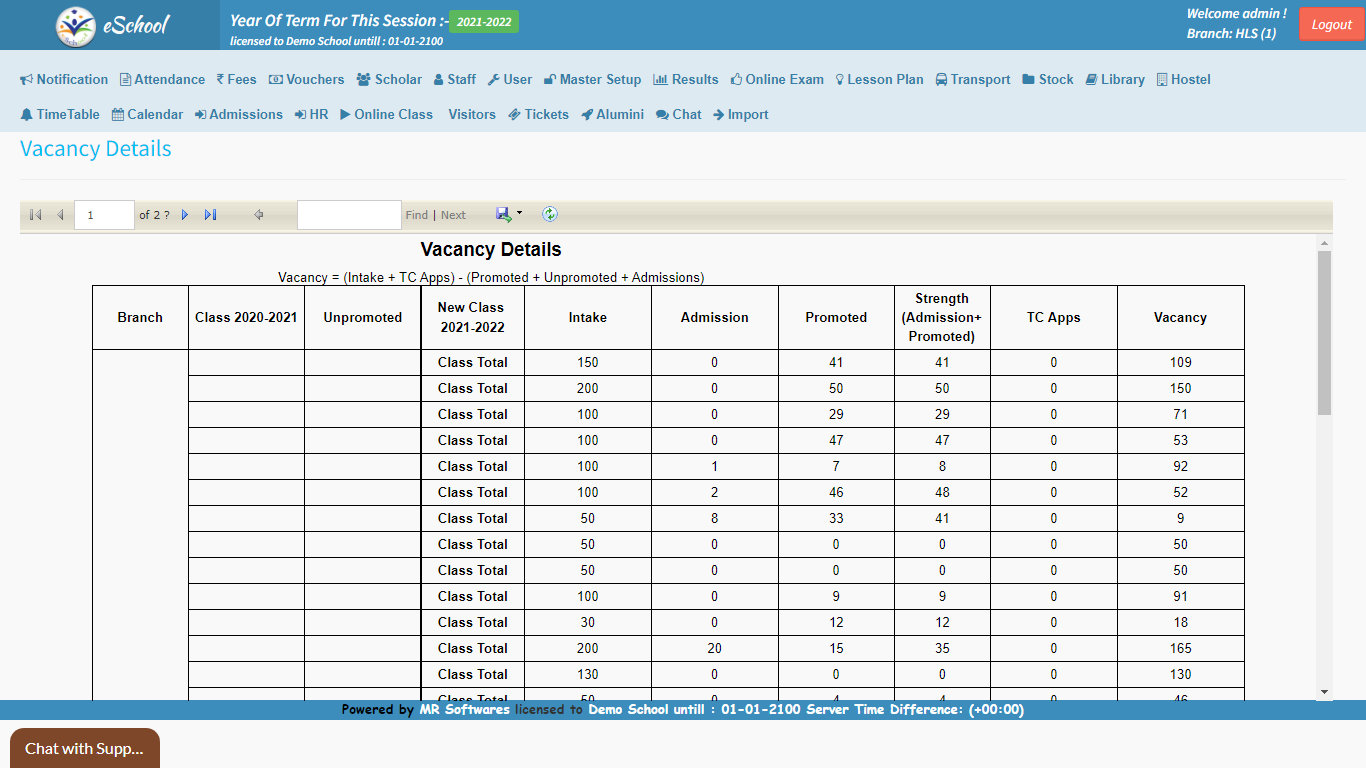1366x768 pixels.
Task: Click the refresh report icon
Action: pyautogui.click(x=550, y=214)
